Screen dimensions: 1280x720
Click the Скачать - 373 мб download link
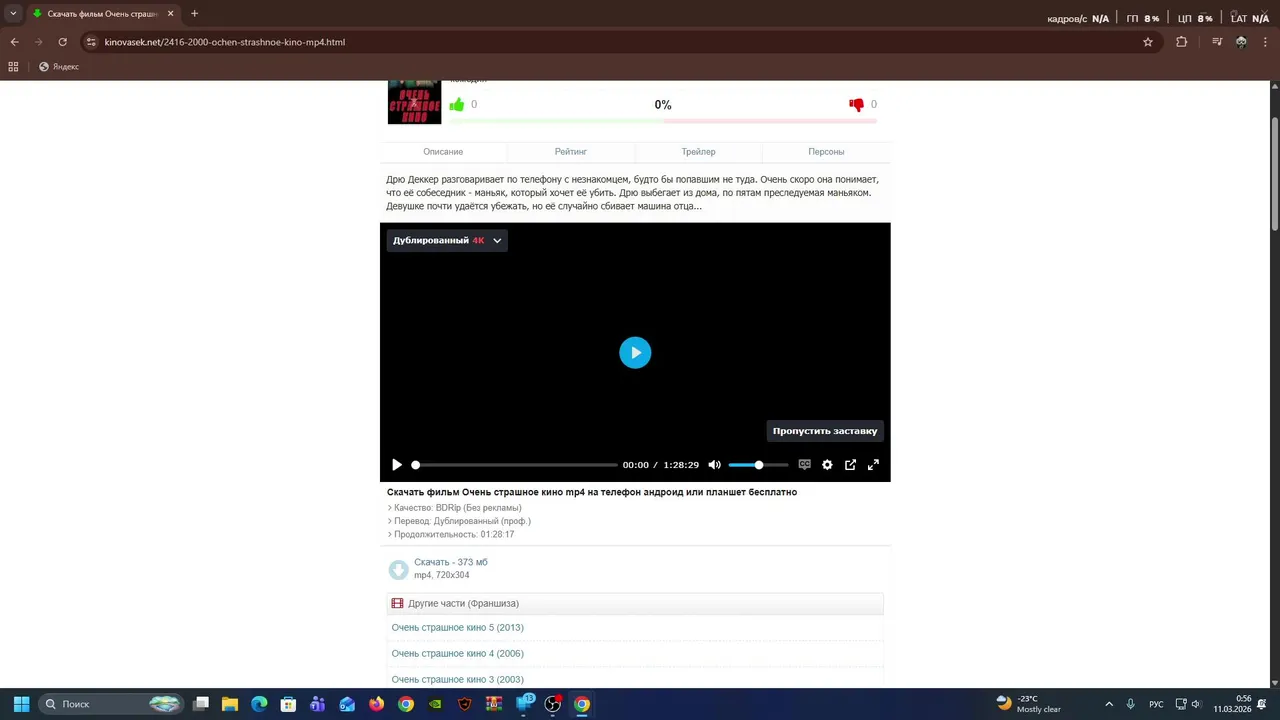(x=451, y=562)
